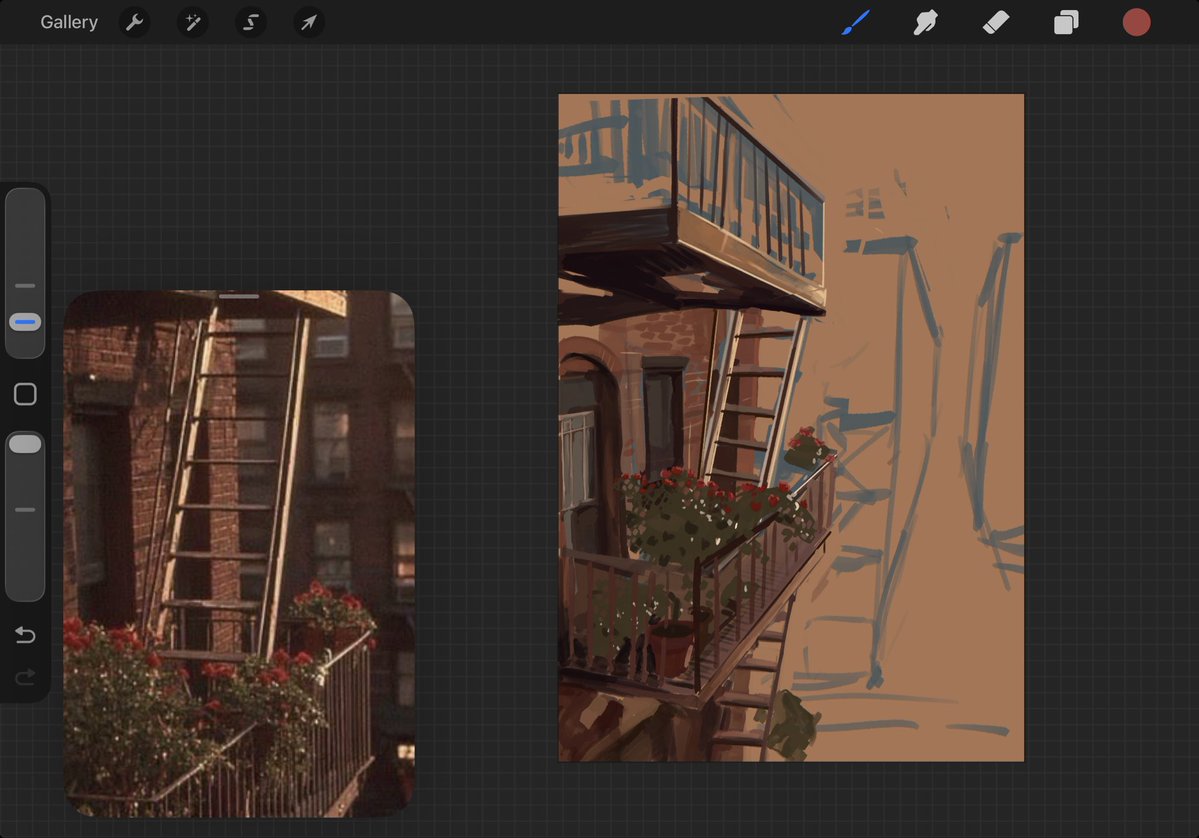
Task: Click the reference photo window
Action: pyautogui.click(x=239, y=554)
